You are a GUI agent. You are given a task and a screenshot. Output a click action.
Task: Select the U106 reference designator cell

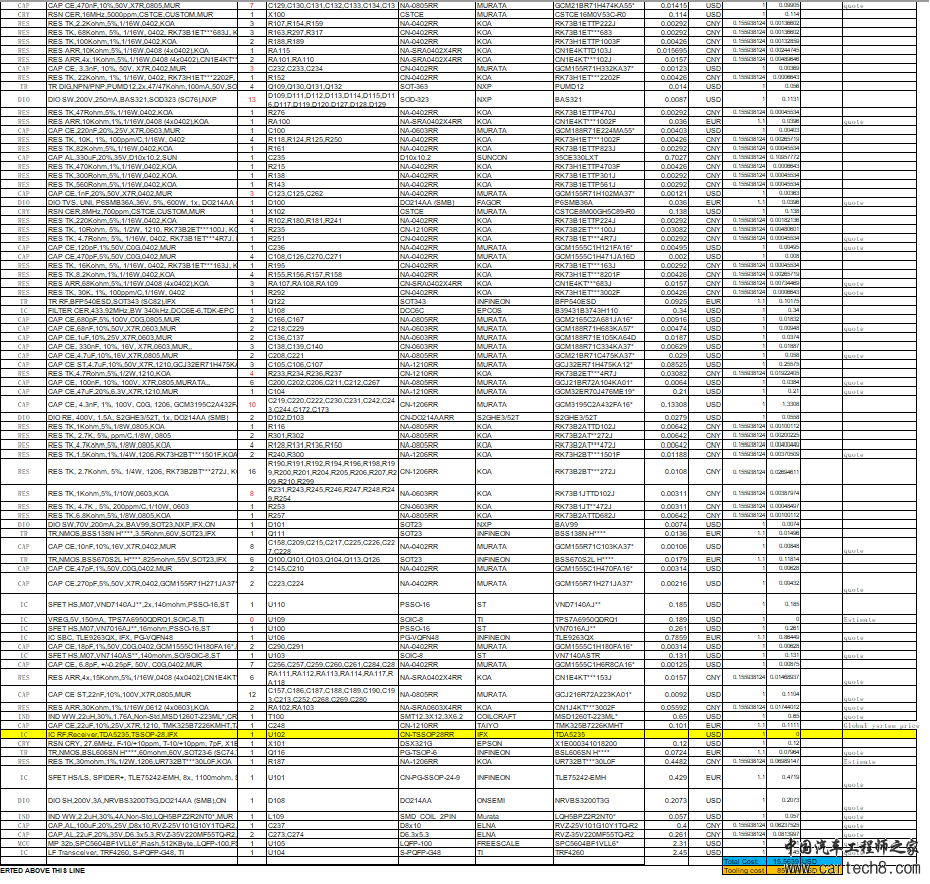click(332, 638)
